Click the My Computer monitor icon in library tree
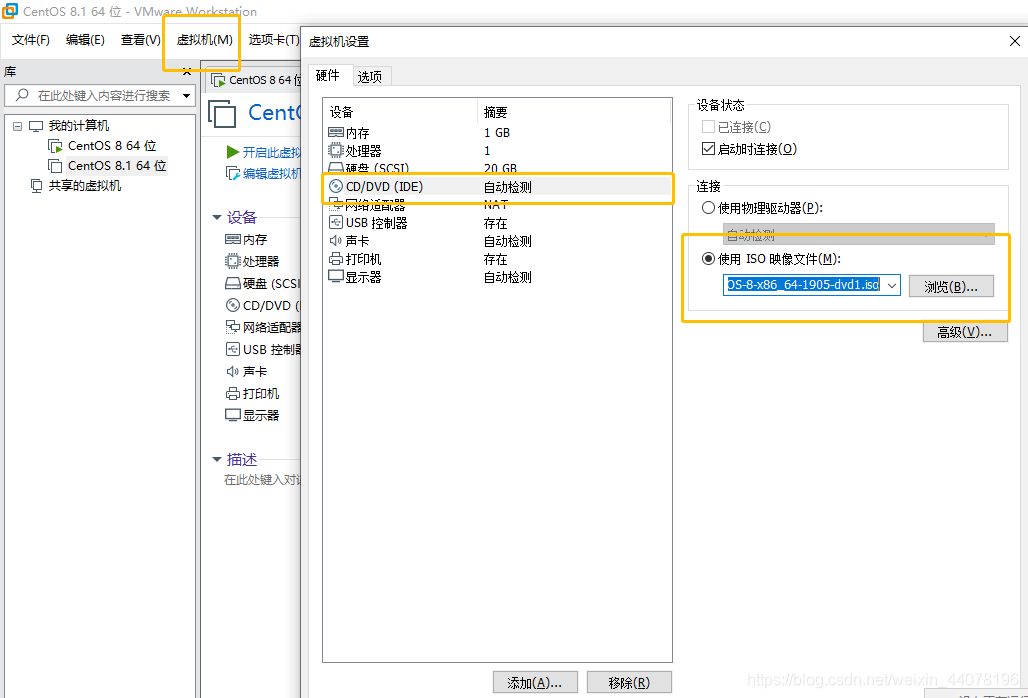Image resolution: width=1028 pixels, height=698 pixels. pos(36,126)
